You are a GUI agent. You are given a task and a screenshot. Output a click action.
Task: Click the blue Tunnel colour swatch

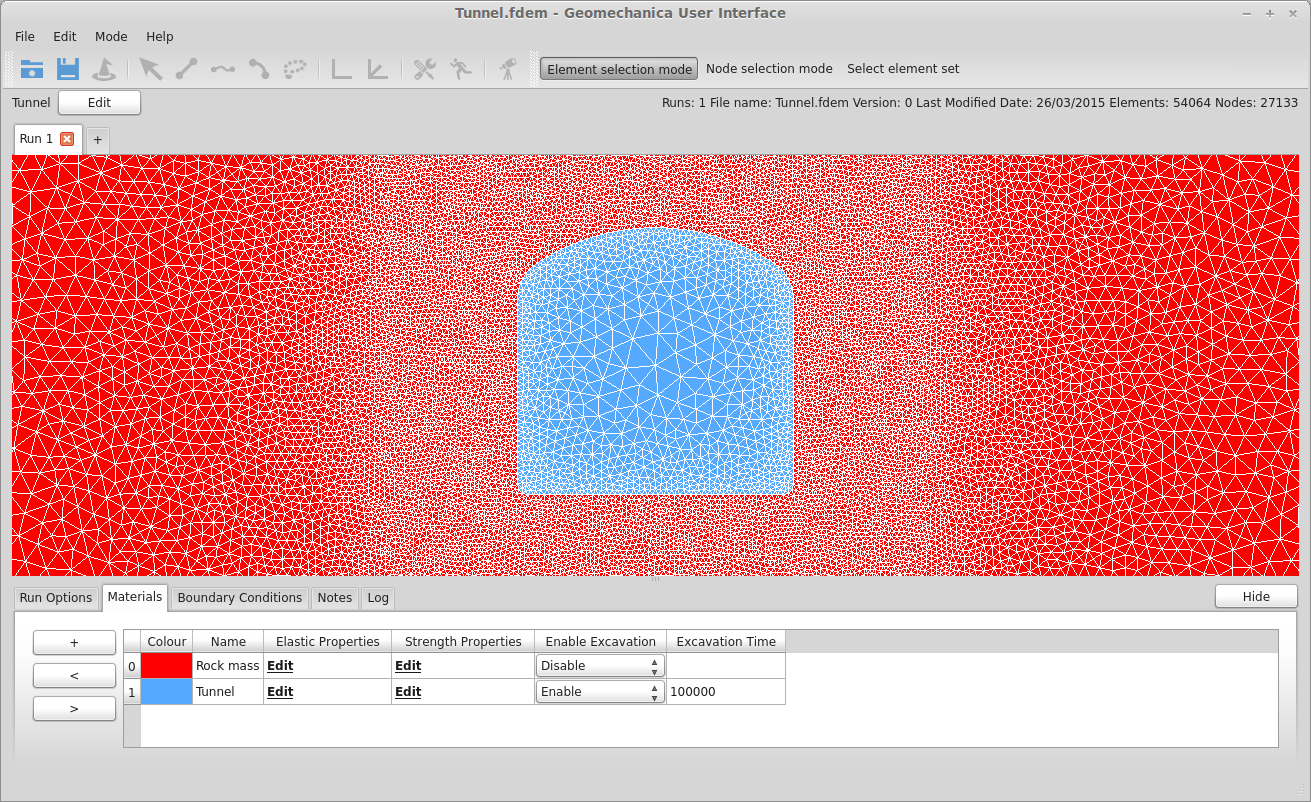tap(166, 691)
